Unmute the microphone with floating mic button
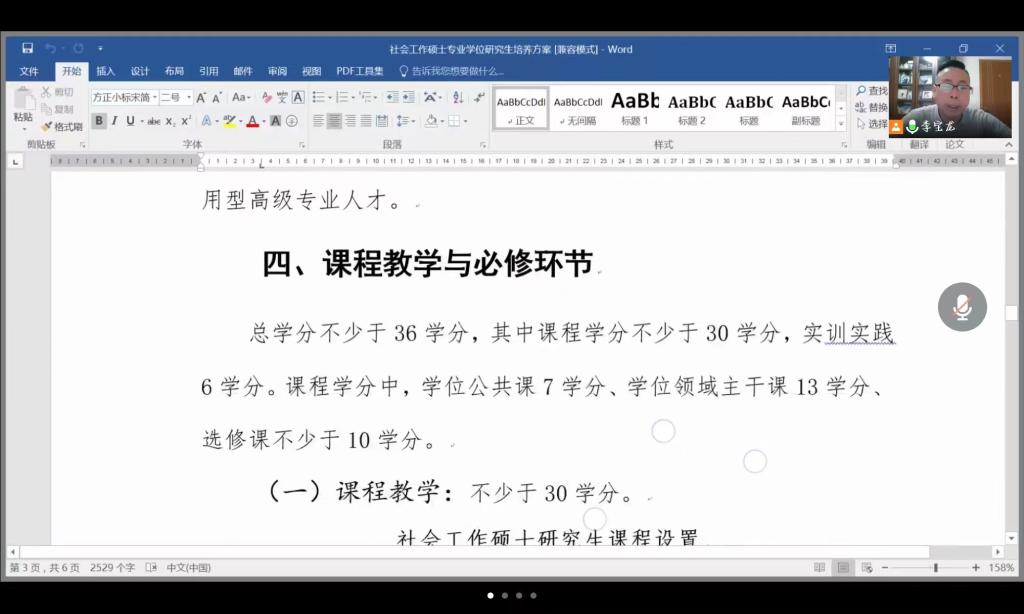 (962, 307)
